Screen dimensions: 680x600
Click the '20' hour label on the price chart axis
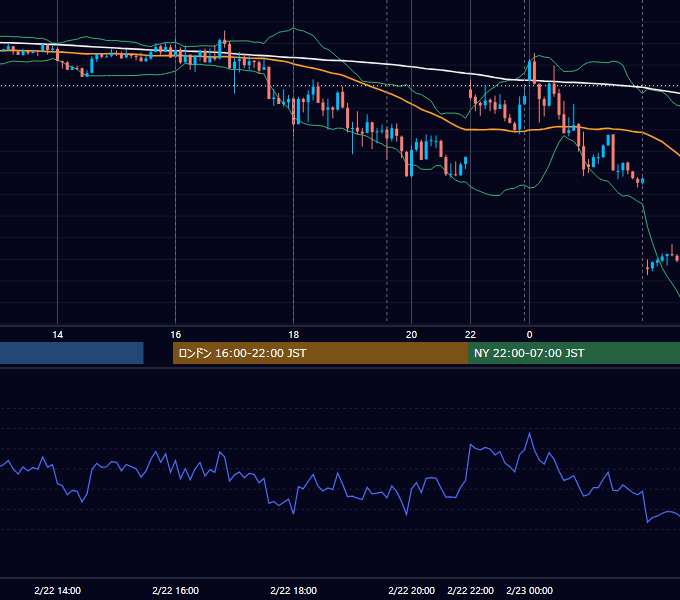pos(412,335)
